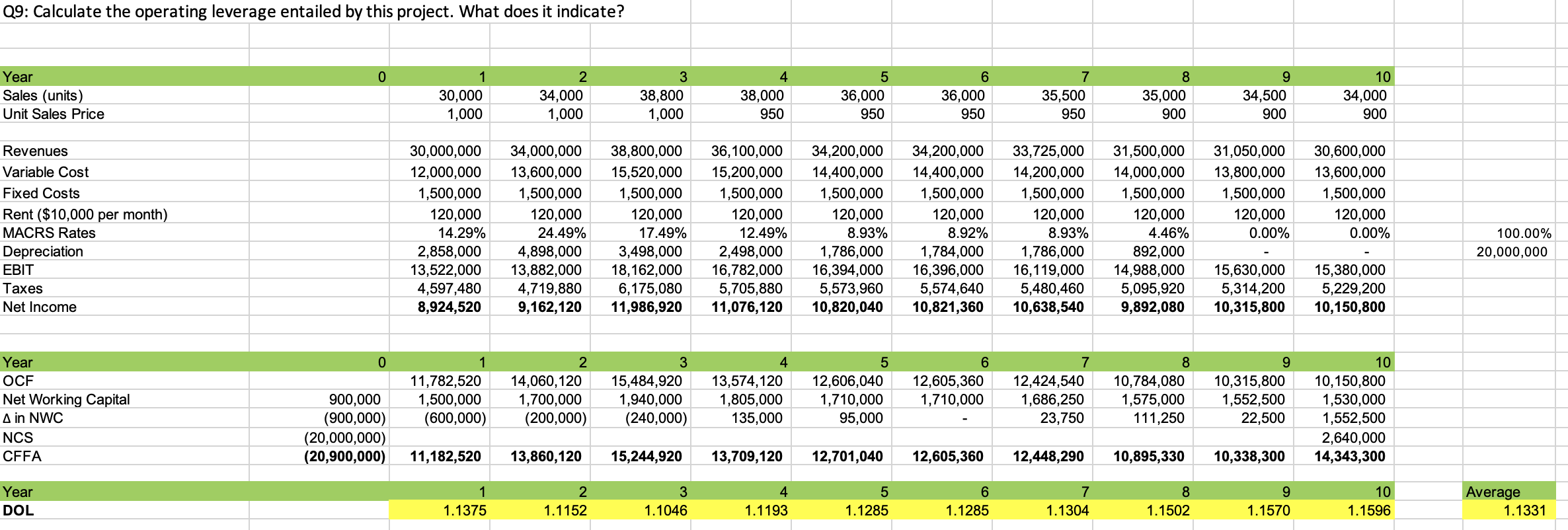Click DOL value 1.1502
The width and height of the screenshot is (1568, 530).
1143,510
